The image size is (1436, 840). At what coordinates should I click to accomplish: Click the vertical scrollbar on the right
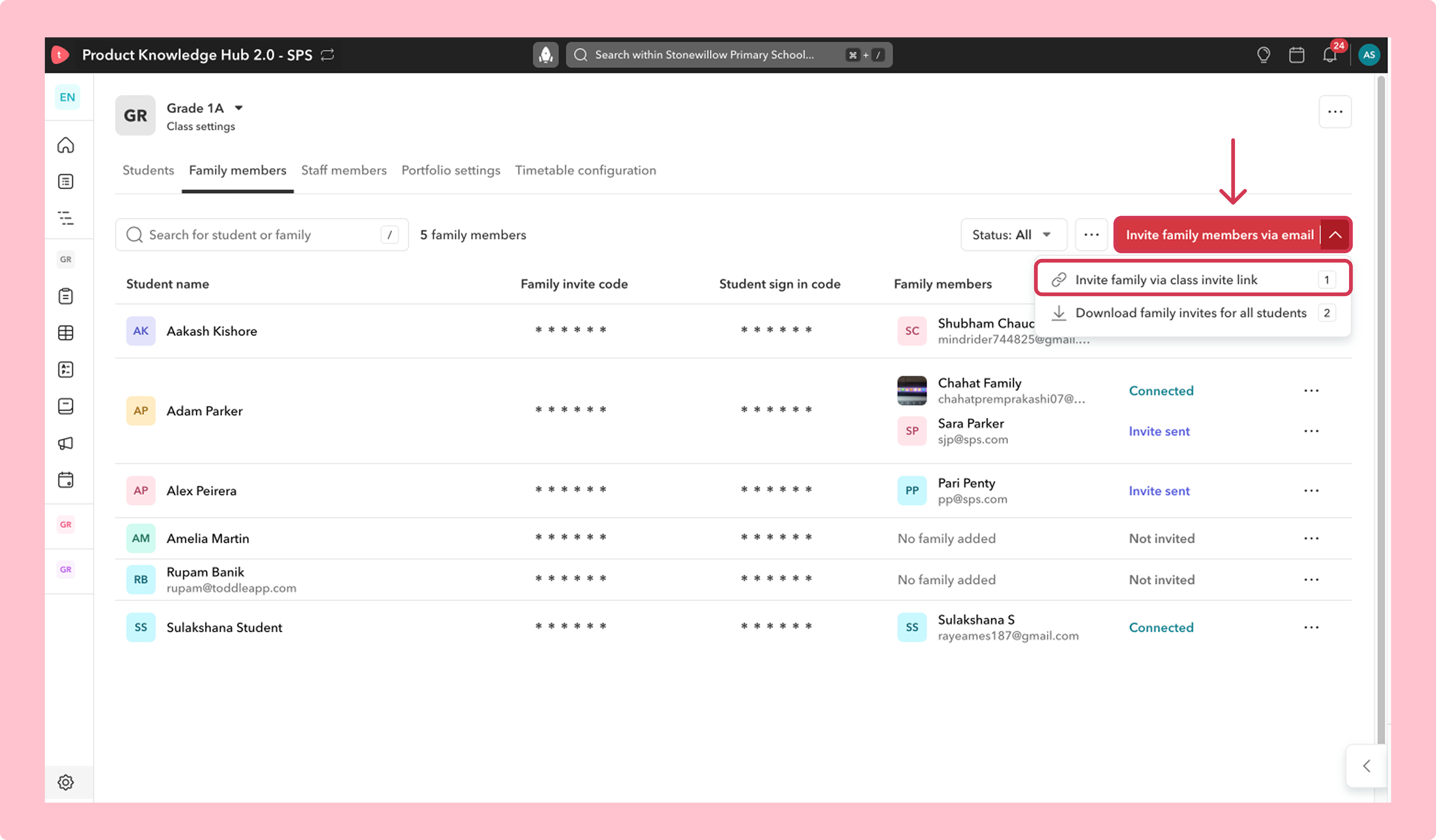point(1381,410)
